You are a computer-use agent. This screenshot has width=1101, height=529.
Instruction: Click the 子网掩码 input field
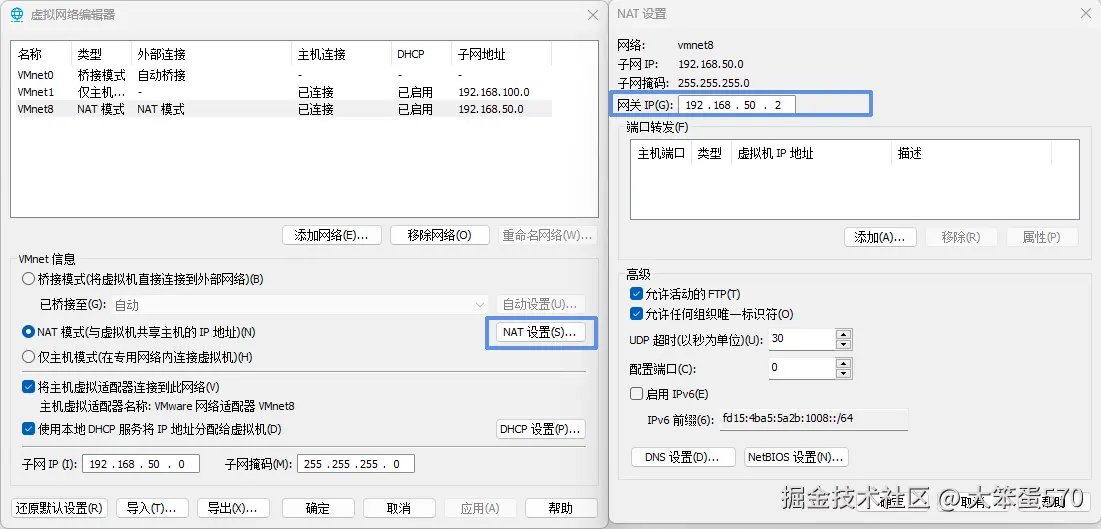pos(356,464)
